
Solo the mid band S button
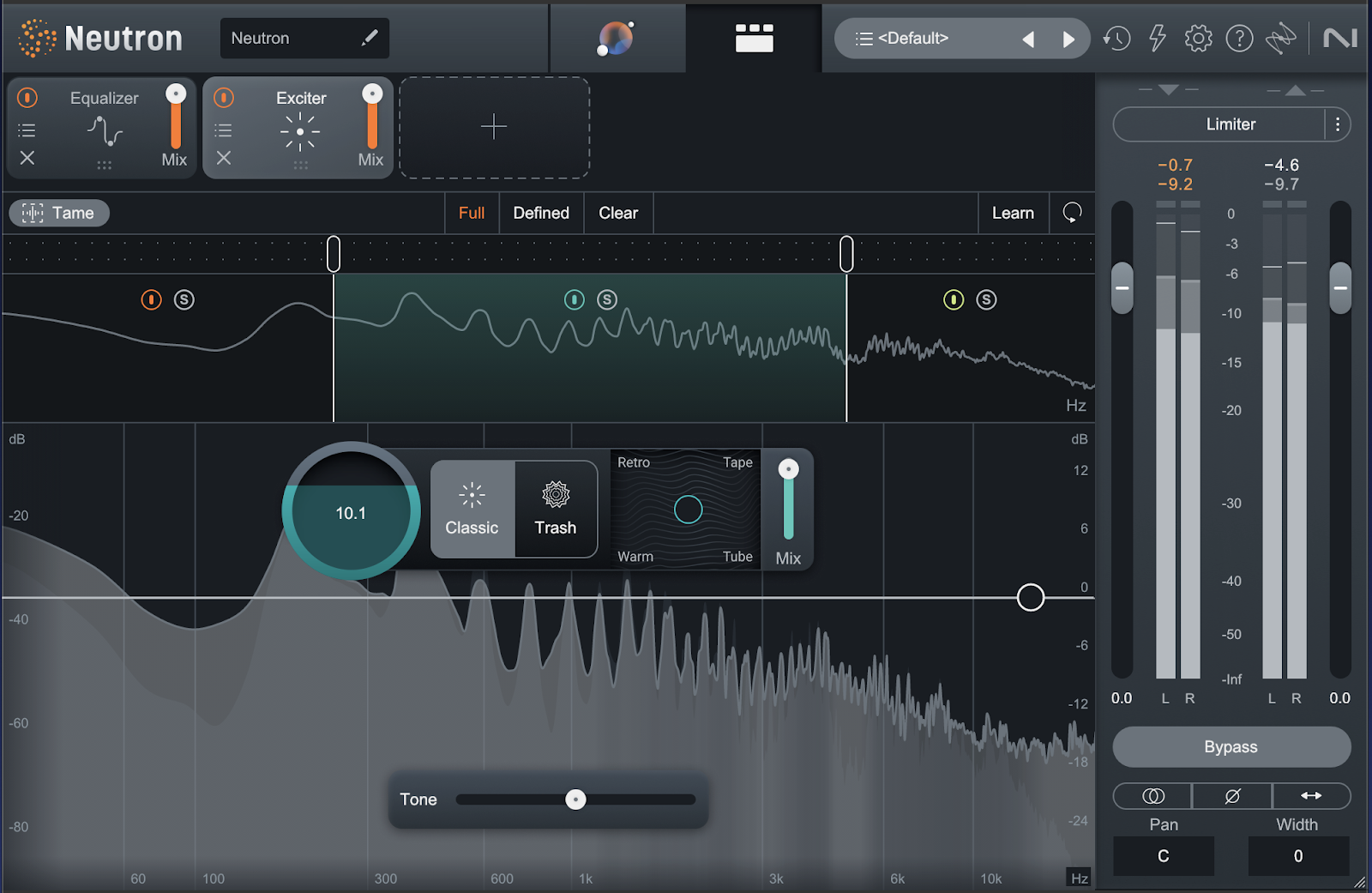(x=607, y=299)
